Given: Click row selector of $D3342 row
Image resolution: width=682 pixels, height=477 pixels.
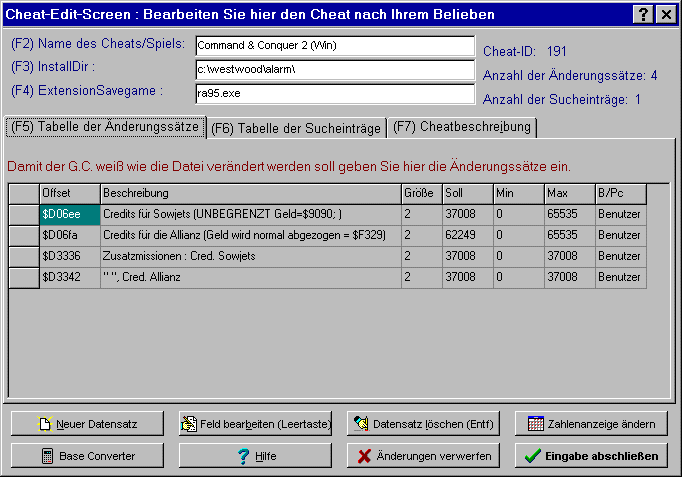Looking at the screenshot, I should coord(24,277).
